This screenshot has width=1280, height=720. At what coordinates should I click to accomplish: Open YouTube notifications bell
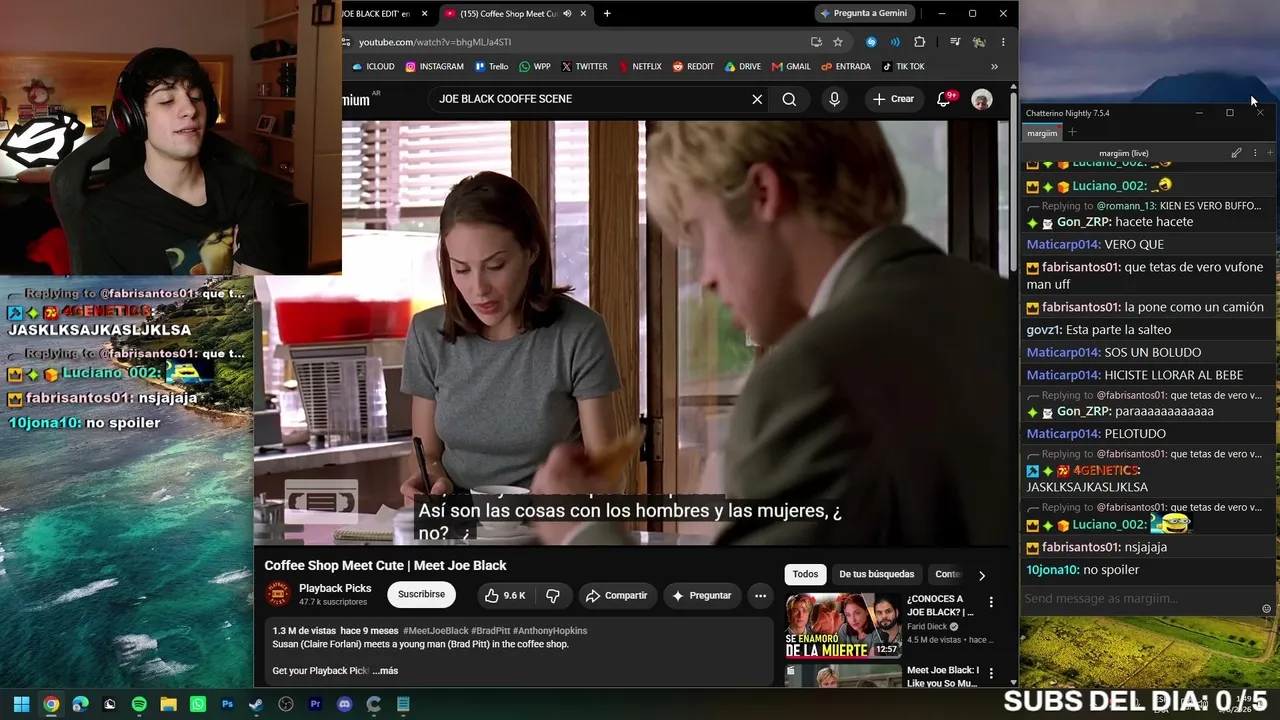click(x=944, y=99)
